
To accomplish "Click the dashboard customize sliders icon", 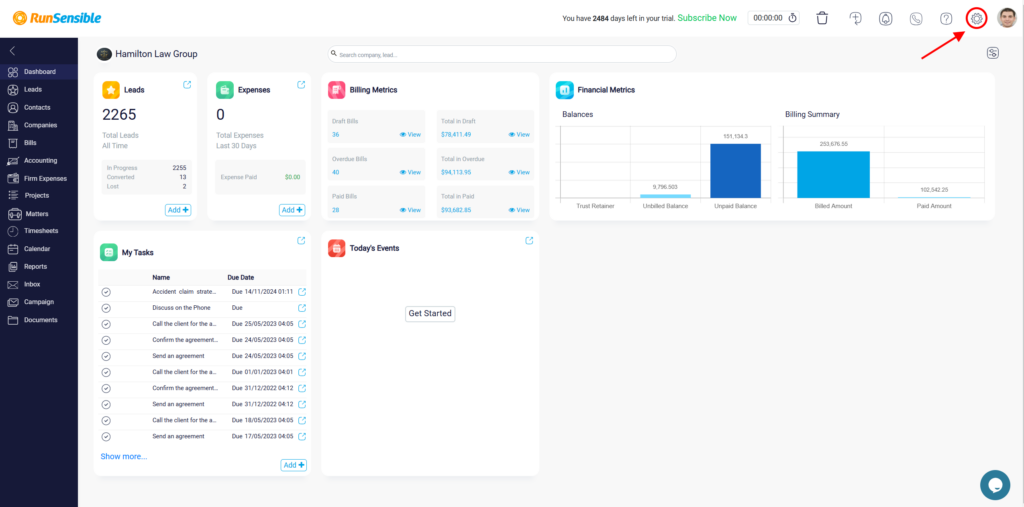I will [992, 54].
